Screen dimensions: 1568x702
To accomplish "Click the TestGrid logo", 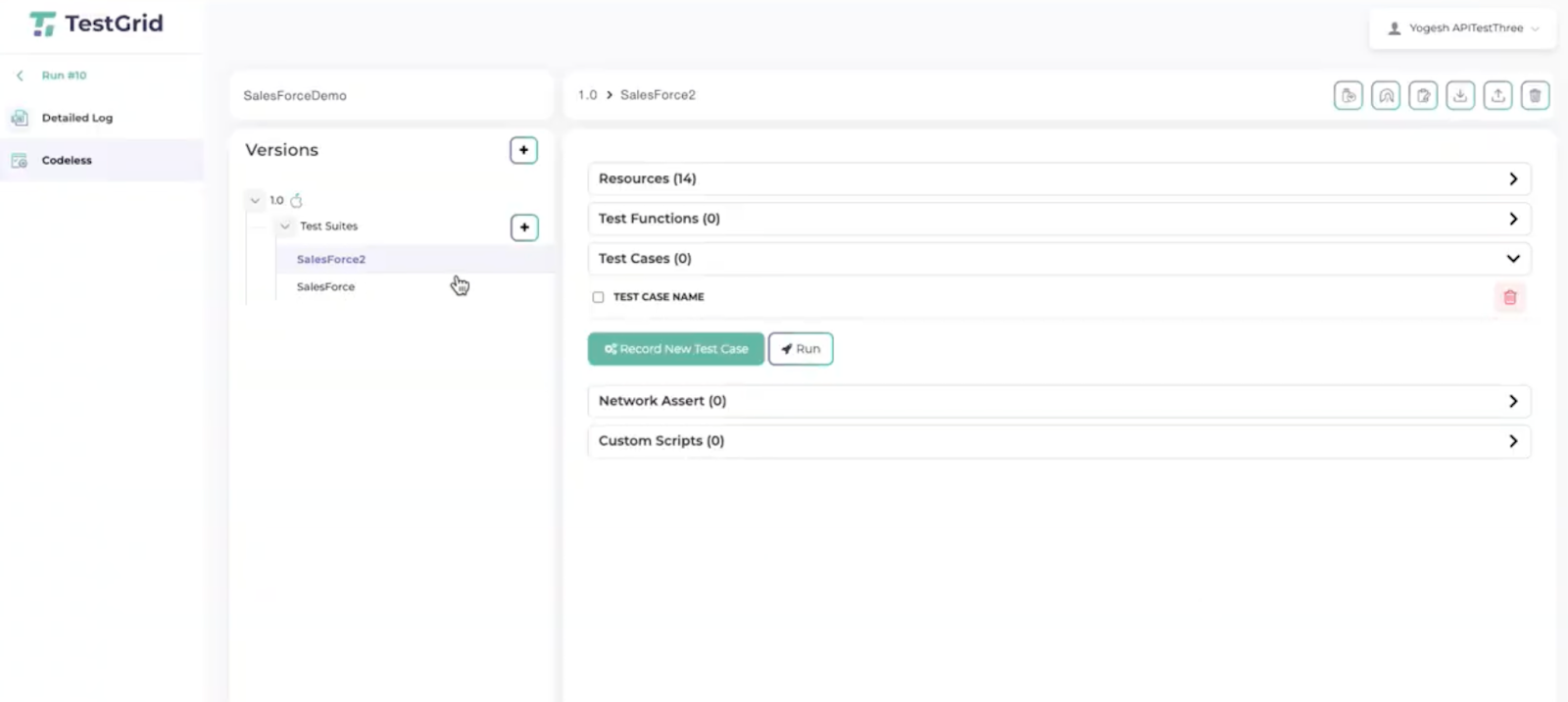I will point(96,24).
